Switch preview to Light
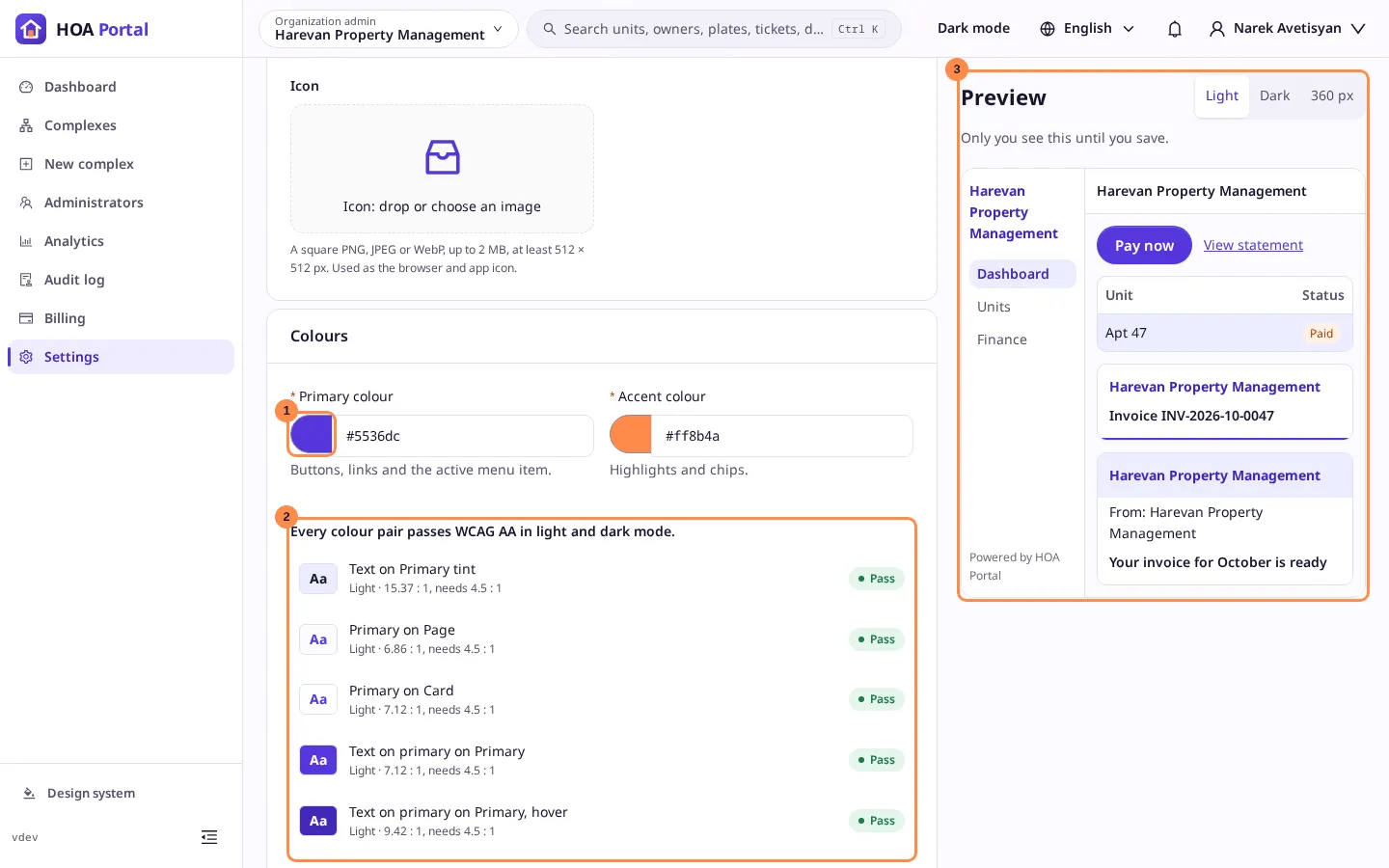The height and width of the screenshot is (868, 1389). click(1222, 95)
